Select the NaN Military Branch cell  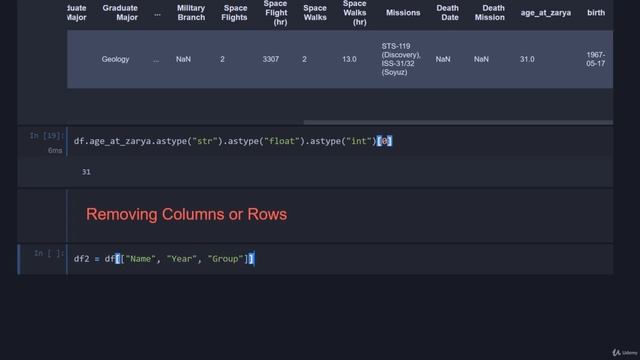(x=183, y=59)
